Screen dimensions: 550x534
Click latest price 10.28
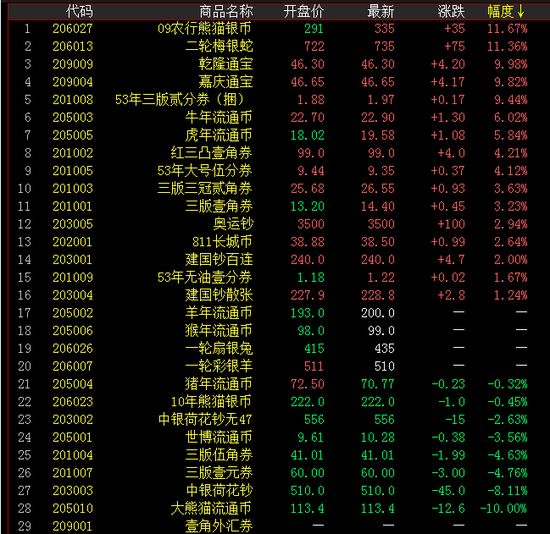tap(378, 438)
